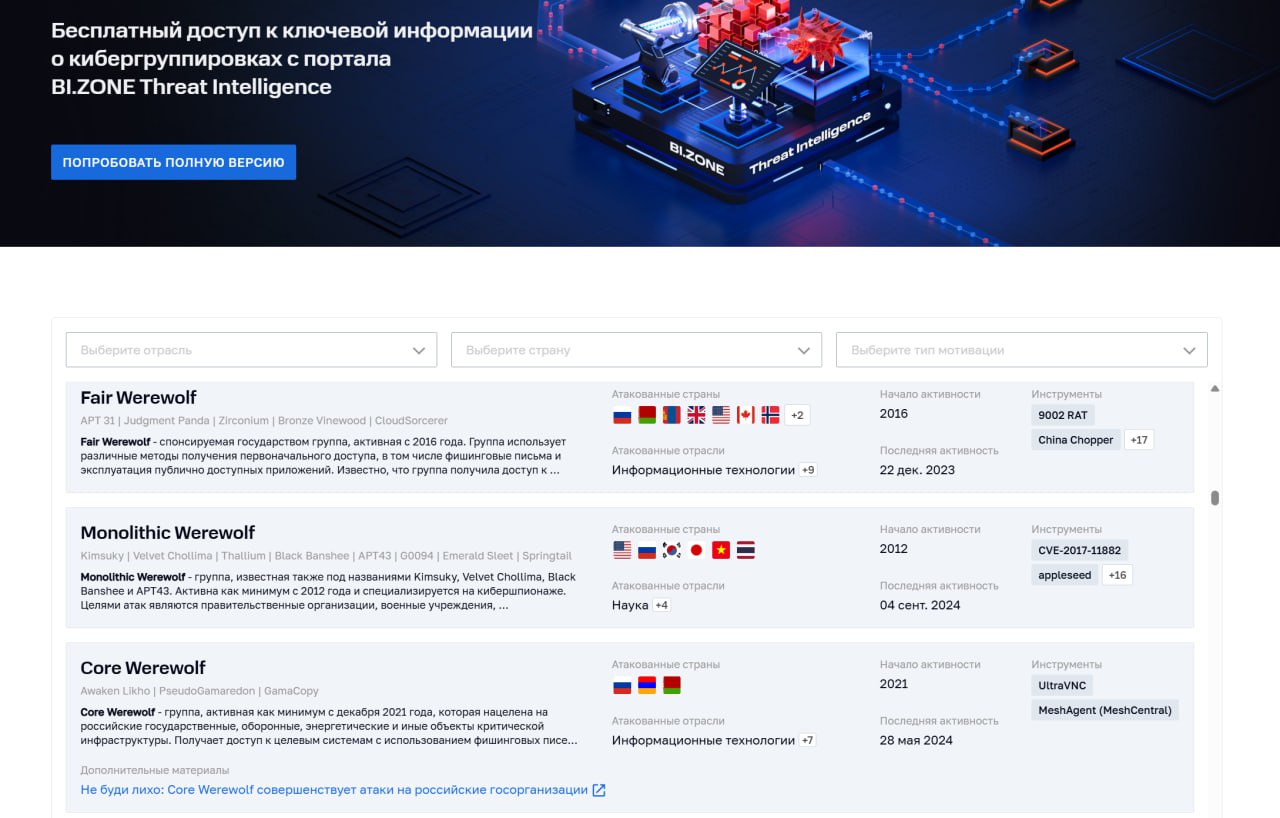
Task: Open the 'Выберите страну' country dropdown
Action: (x=636, y=350)
